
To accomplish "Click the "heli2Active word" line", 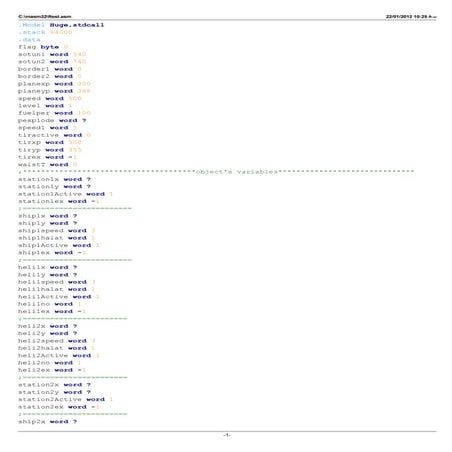I will coord(59,355).
